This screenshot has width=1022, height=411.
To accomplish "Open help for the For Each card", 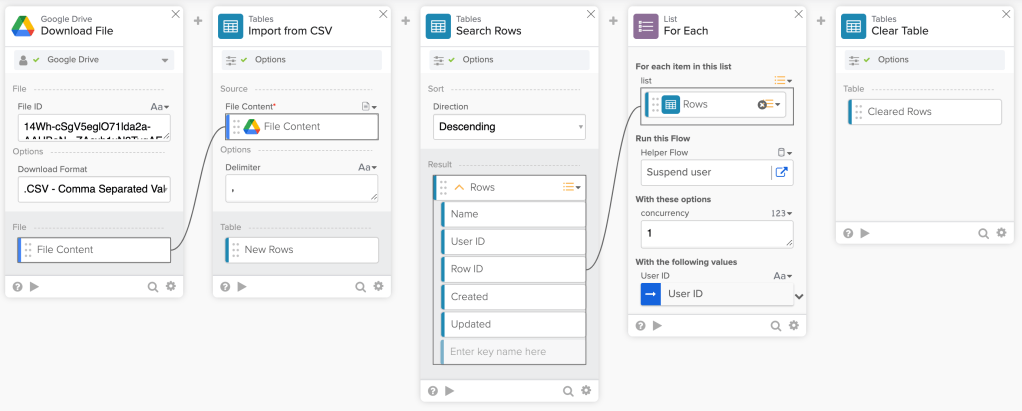I will pyautogui.click(x=641, y=325).
